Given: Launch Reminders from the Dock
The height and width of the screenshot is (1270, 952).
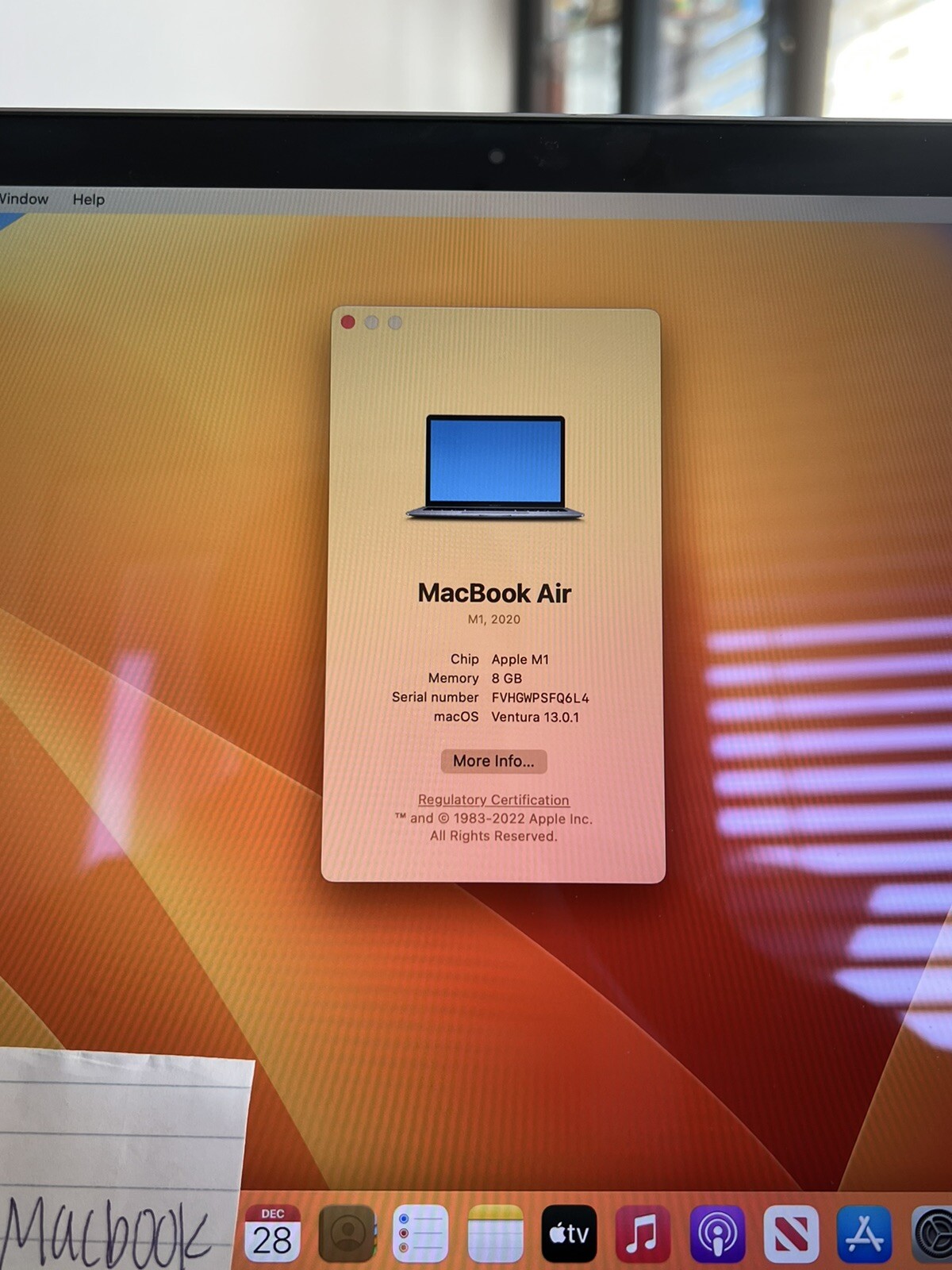Looking at the screenshot, I should click(x=420, y=1233).
